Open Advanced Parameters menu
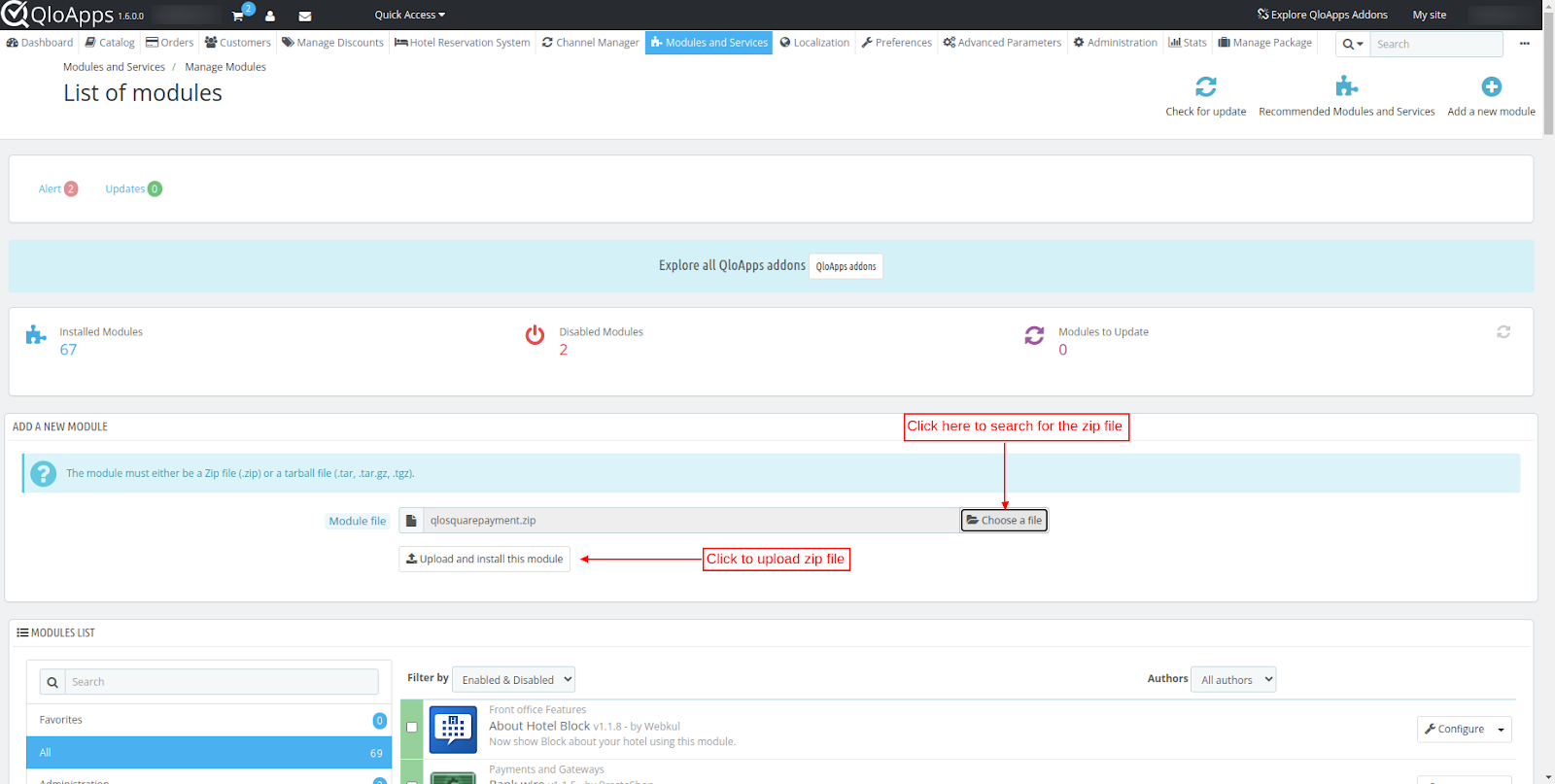Screen dimensions: 1555x784 (x=1002, y=43)
